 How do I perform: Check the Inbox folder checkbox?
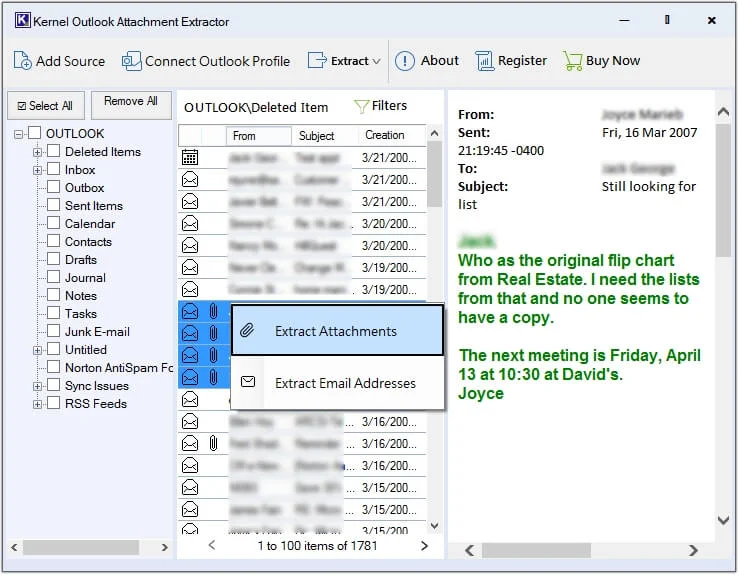pos(54,169)
